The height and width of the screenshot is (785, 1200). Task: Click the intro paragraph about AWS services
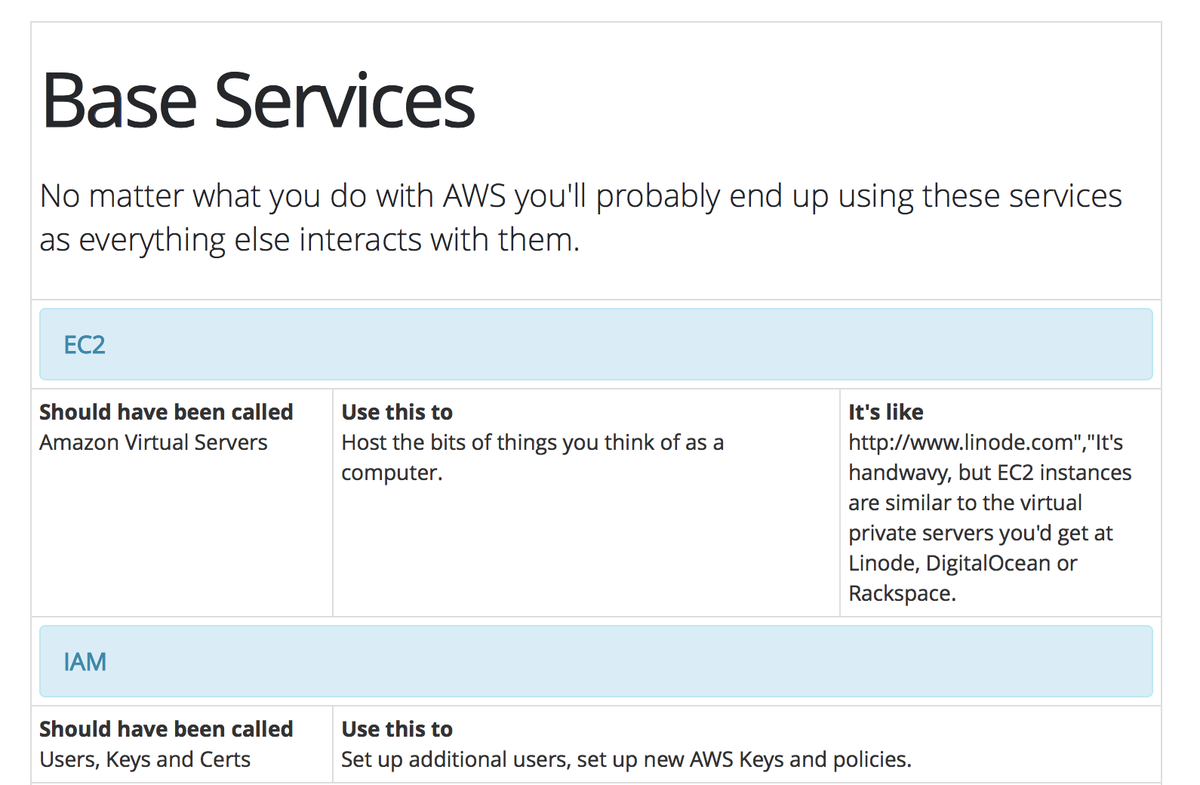[x=580, y=216]
